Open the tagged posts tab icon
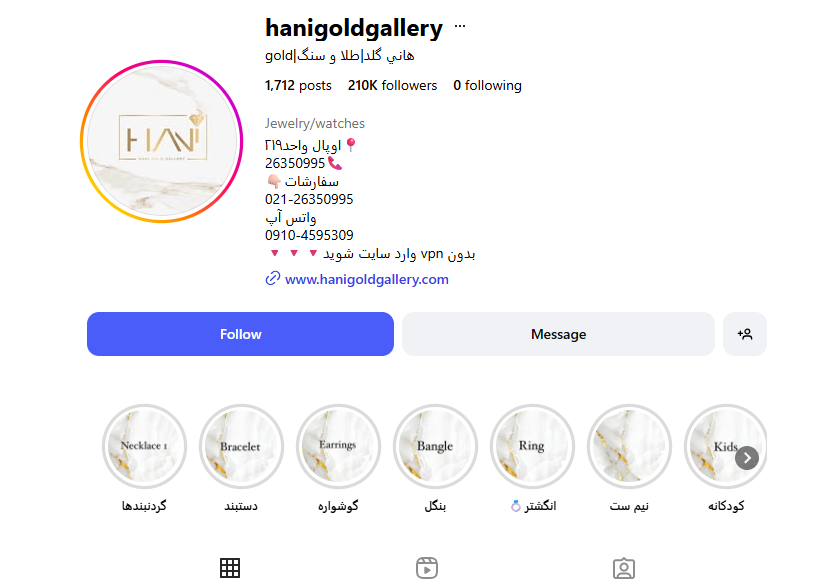The image size is (831, 583). tap(624, 568)
